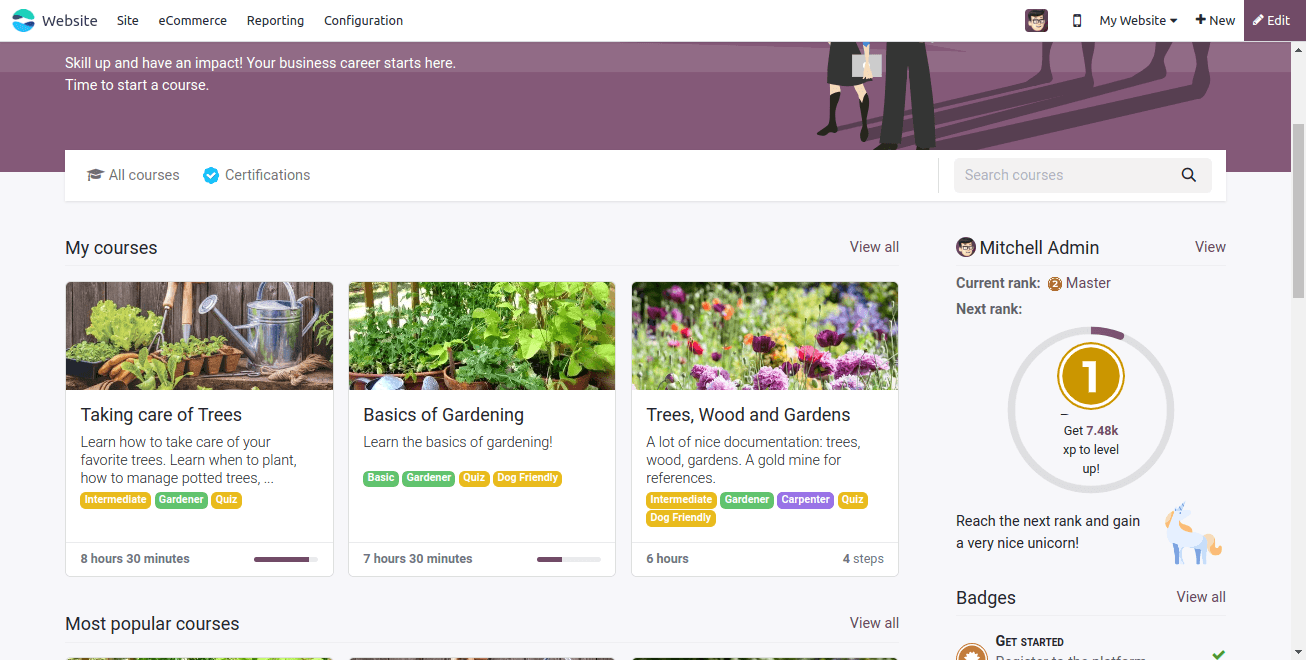Click the search magnifier icon
Viewport: 1306px width, 660px height.
[x=1188, y=175]
